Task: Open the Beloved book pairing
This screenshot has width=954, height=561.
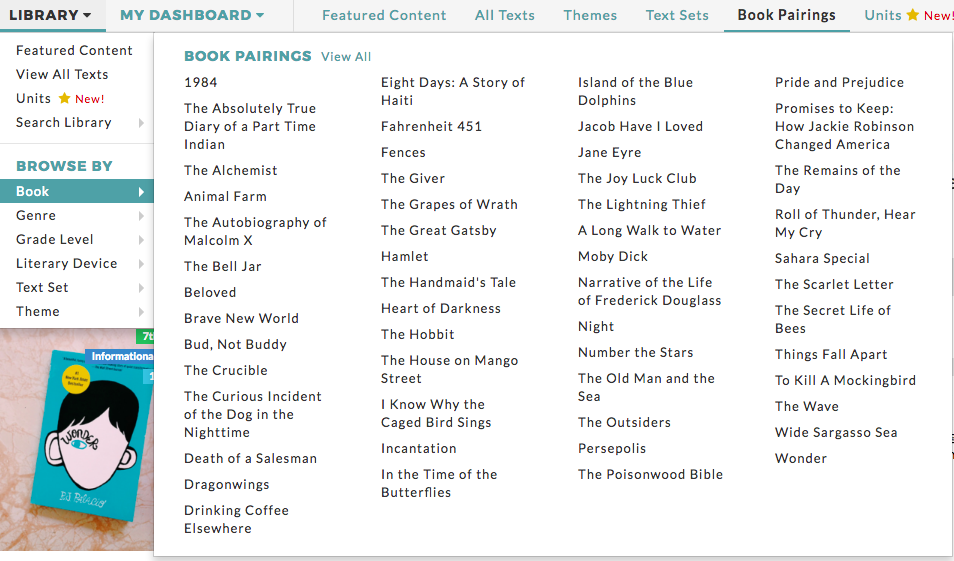Action: point(210,293)
